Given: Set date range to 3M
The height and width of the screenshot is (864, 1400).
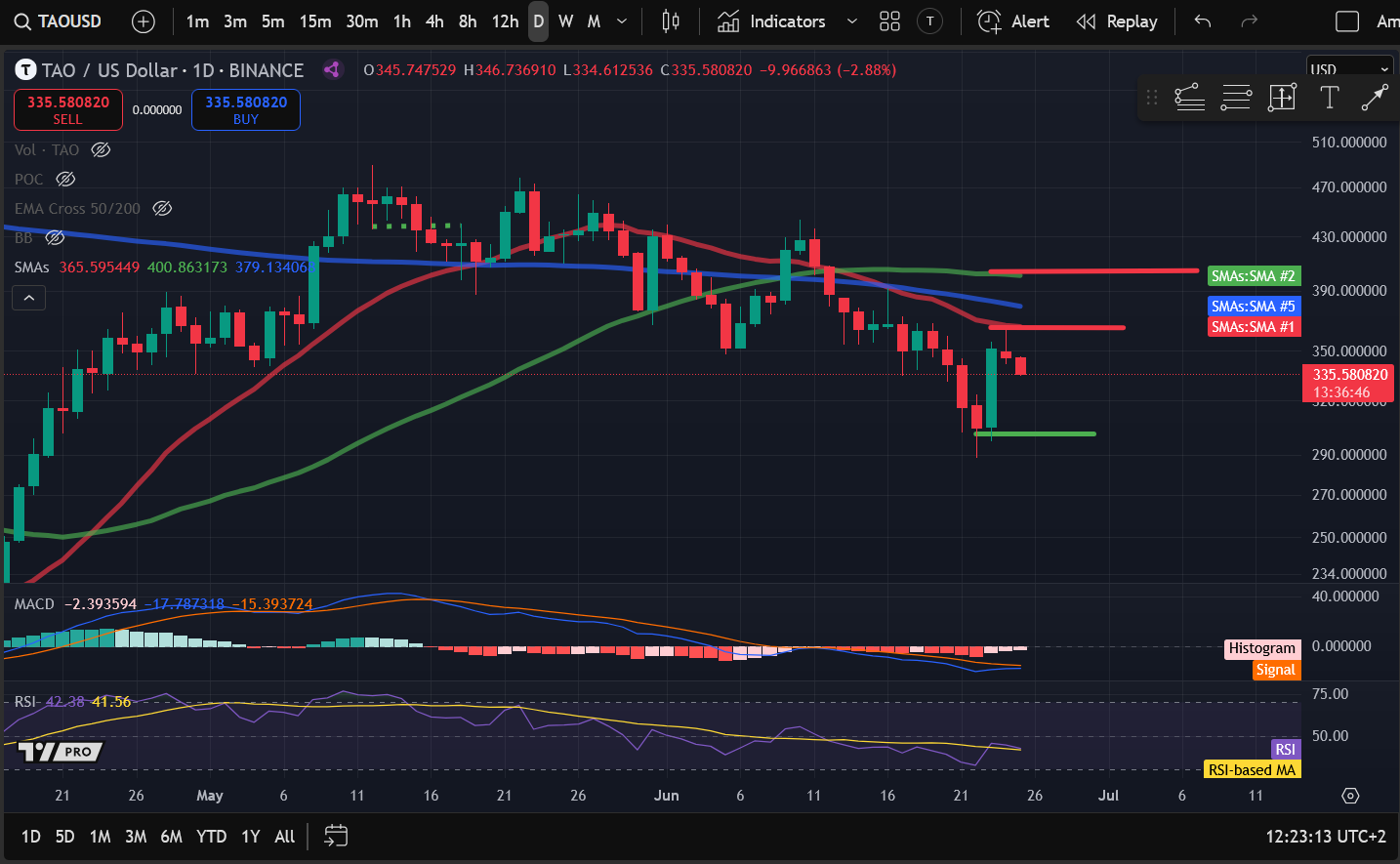Looking at the screenshot, I should pos(136,837).
